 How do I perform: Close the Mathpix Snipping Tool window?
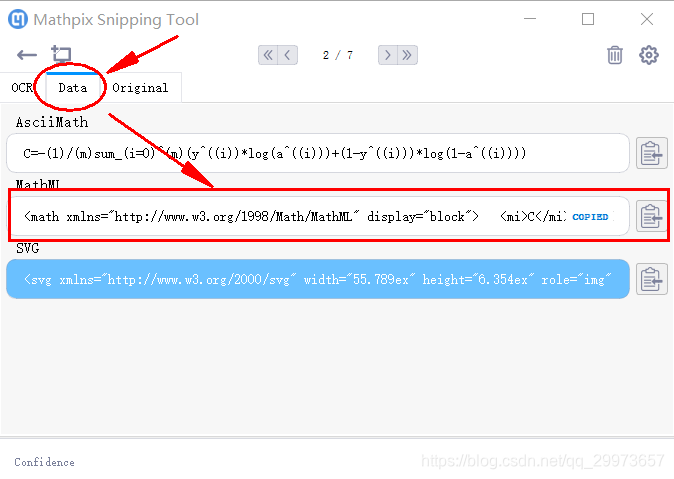pyautogui.click(x=647, y=19)
